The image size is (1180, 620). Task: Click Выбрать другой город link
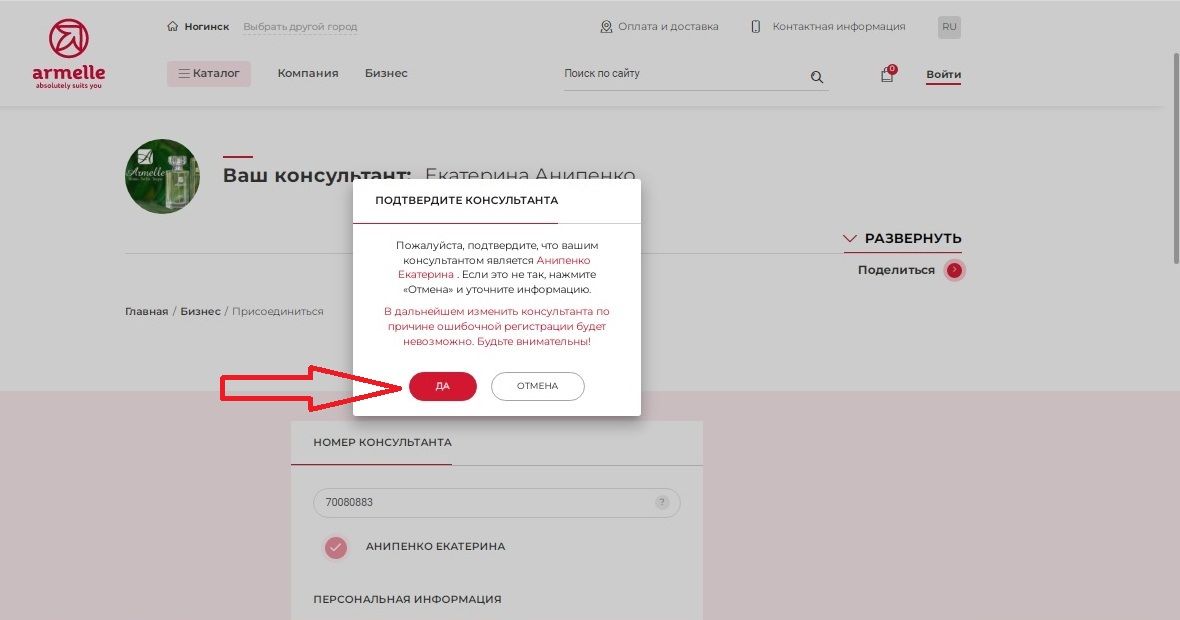coord(300,27)
